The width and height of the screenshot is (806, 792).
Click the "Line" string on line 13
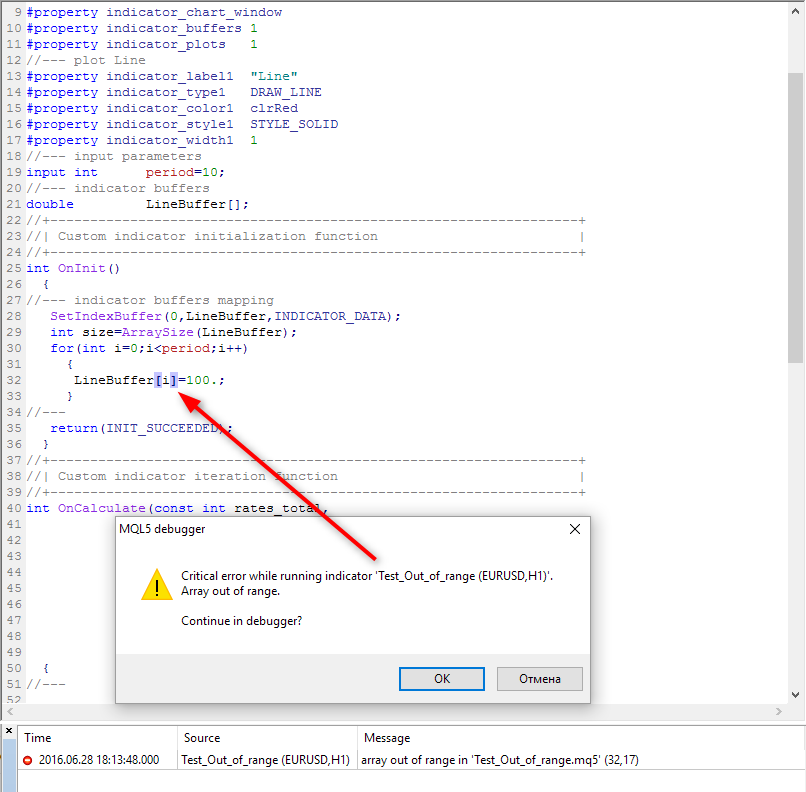(x=274, y=76)
